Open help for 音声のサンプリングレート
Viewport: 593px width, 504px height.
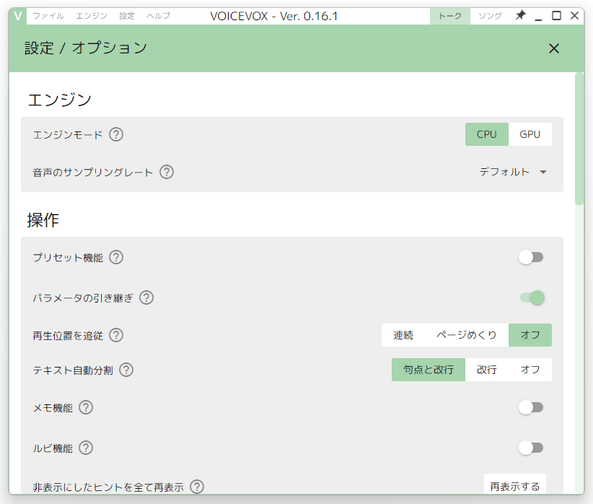click(166, 172)
